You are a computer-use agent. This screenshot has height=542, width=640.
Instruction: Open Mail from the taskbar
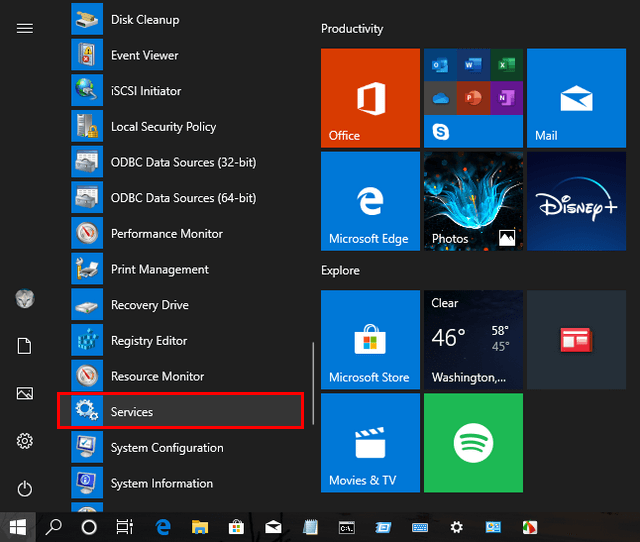[x=273, y=527]
